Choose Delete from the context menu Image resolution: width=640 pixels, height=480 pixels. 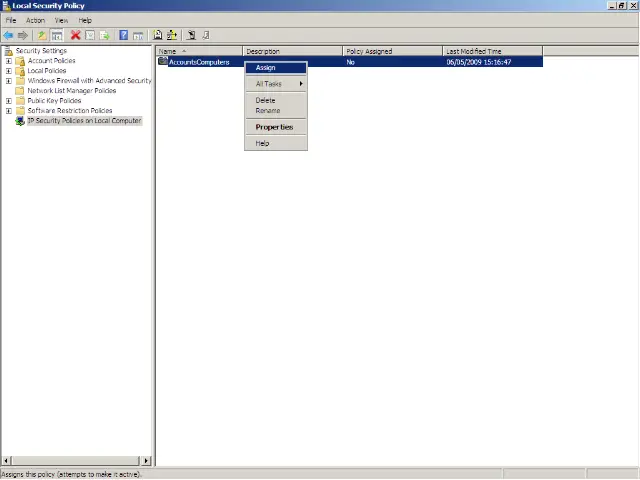(x=276, y=100)
